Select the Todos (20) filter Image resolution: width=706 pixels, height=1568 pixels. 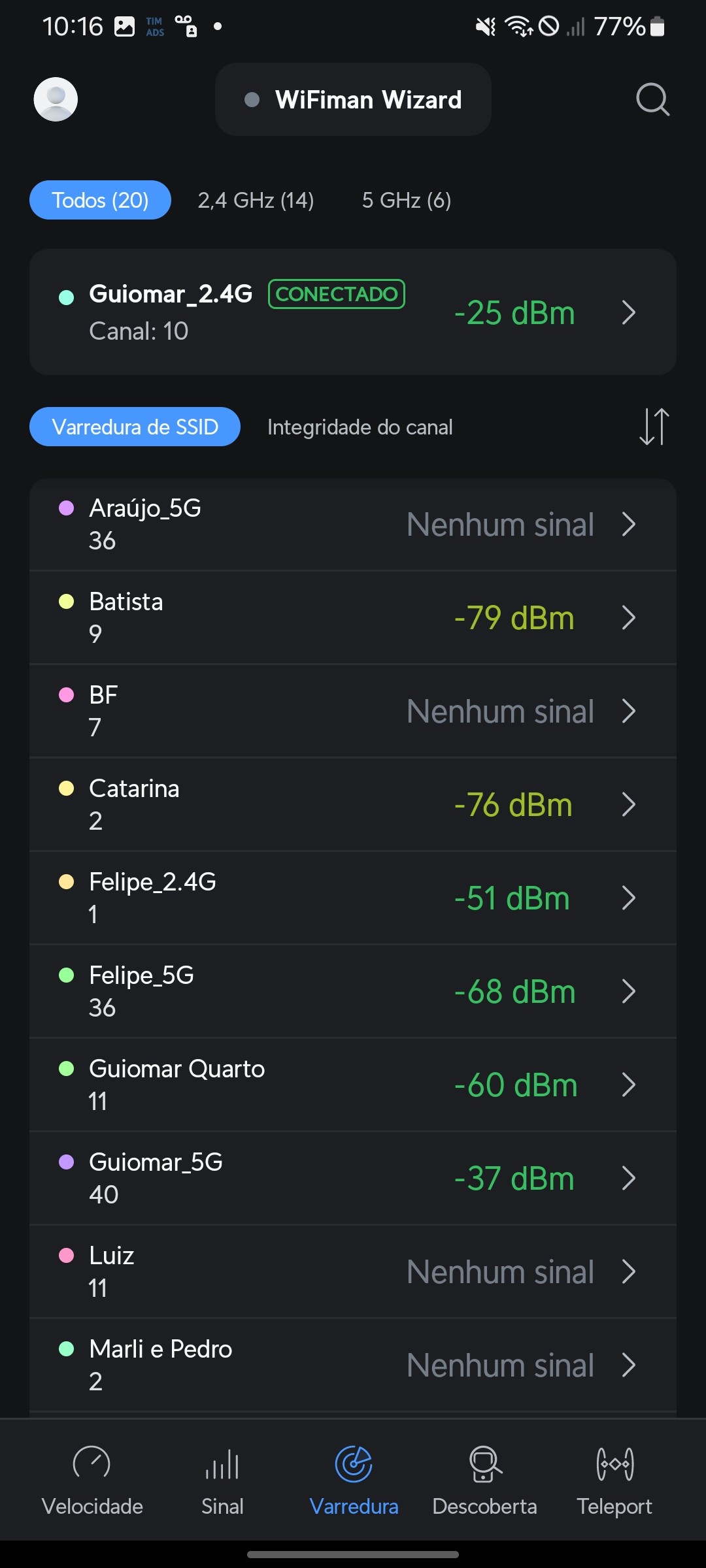point(100,200)
